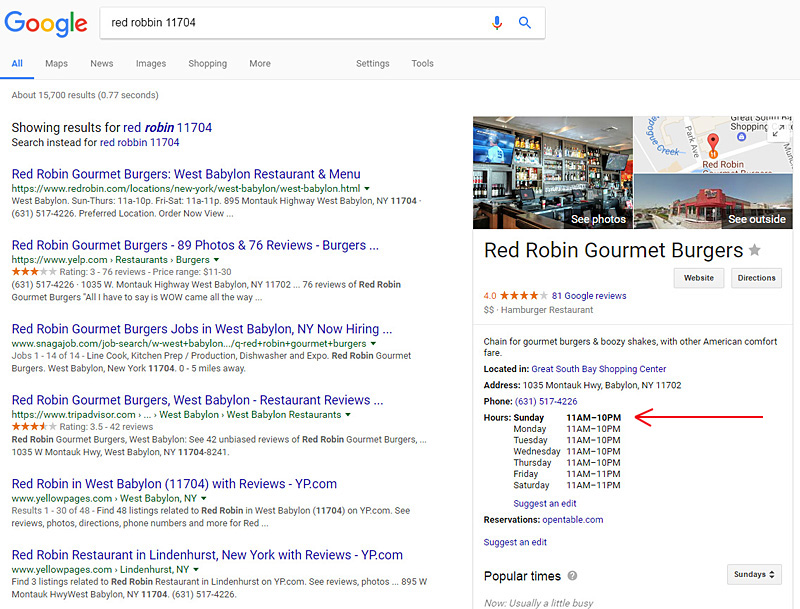Screen dimensions: 800x609
Task: Click Suggest an edit above Popular times
Action: pos(515,542)
